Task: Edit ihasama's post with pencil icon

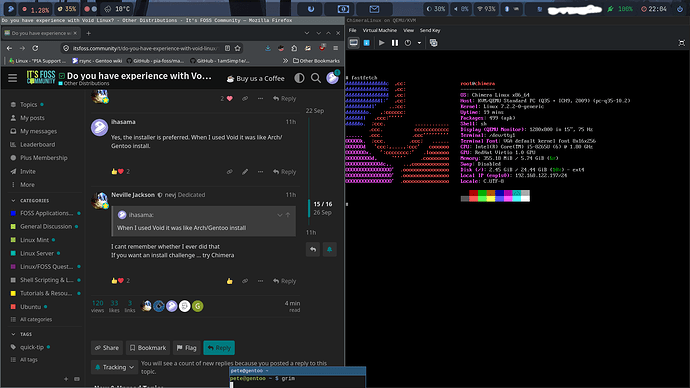Action: (x=245, y=172)
